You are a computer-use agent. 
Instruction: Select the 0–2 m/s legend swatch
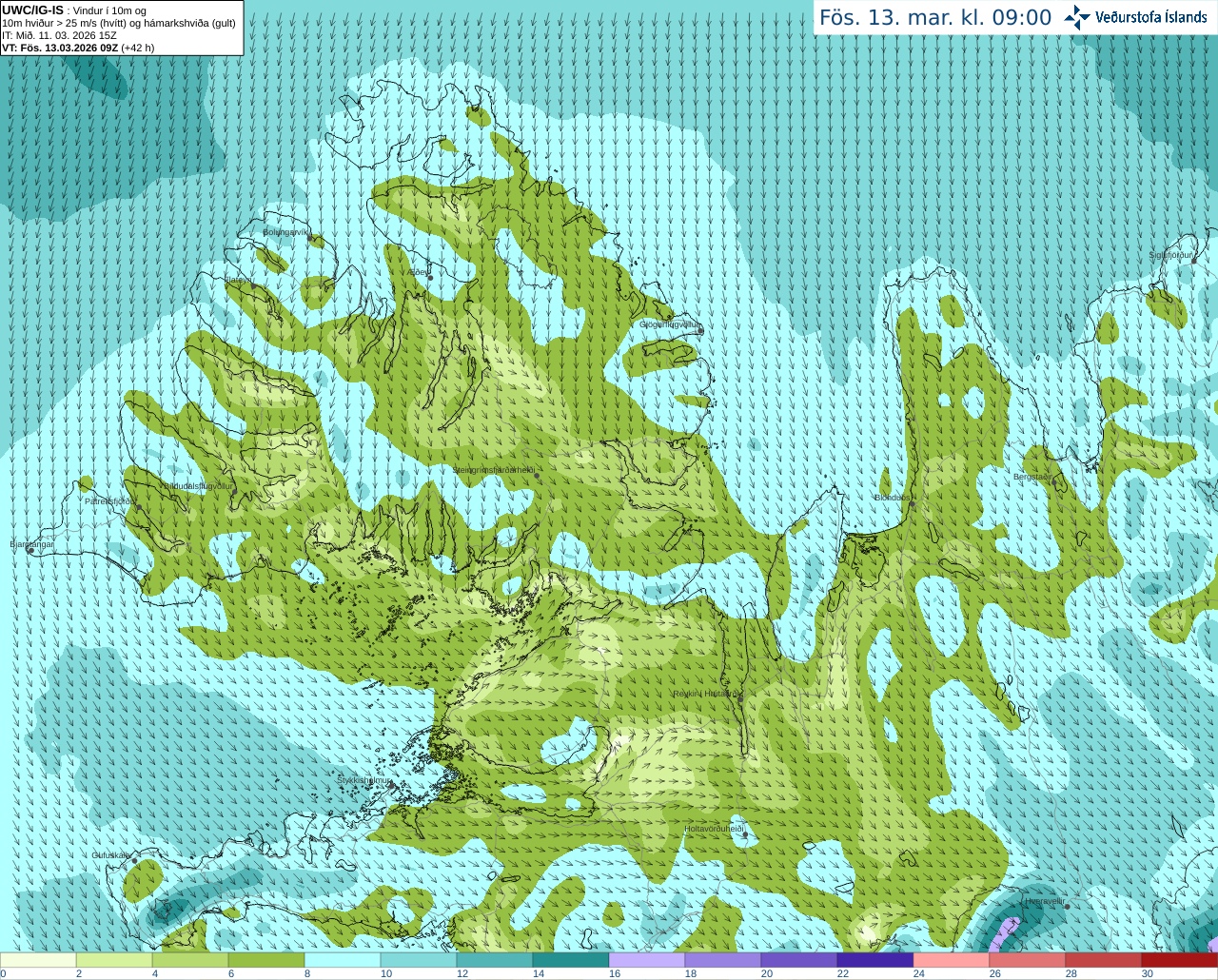38,960
